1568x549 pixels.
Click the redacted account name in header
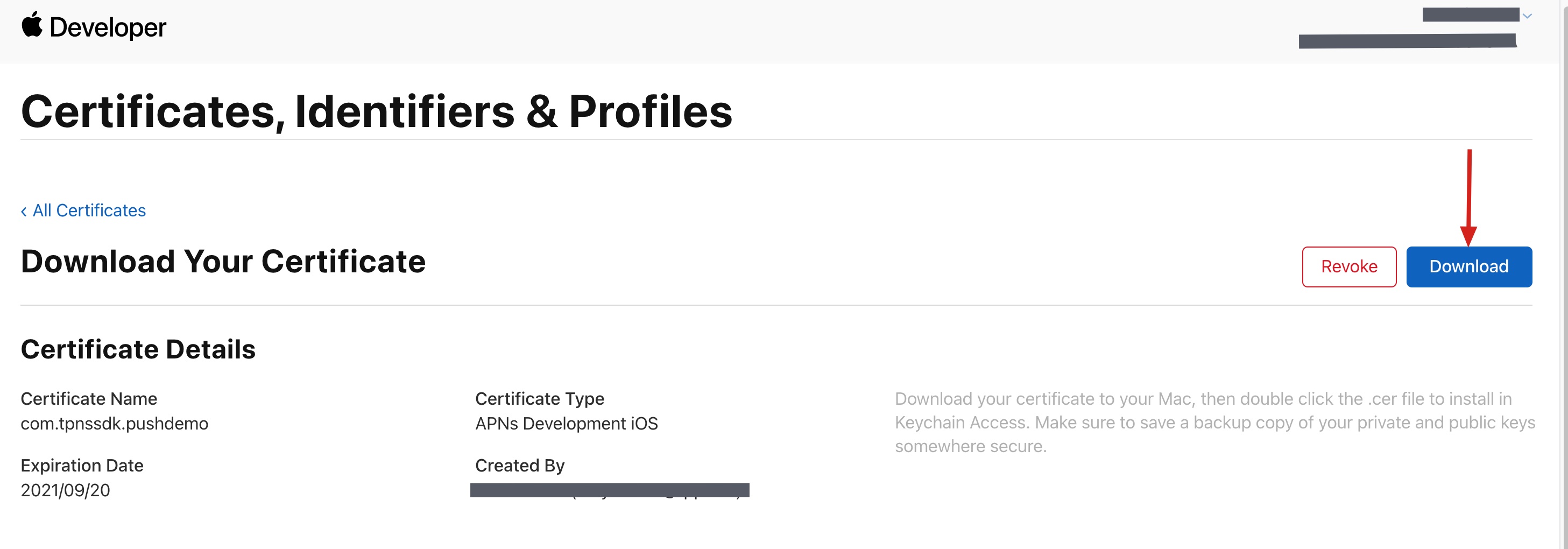click(1470, 15)
